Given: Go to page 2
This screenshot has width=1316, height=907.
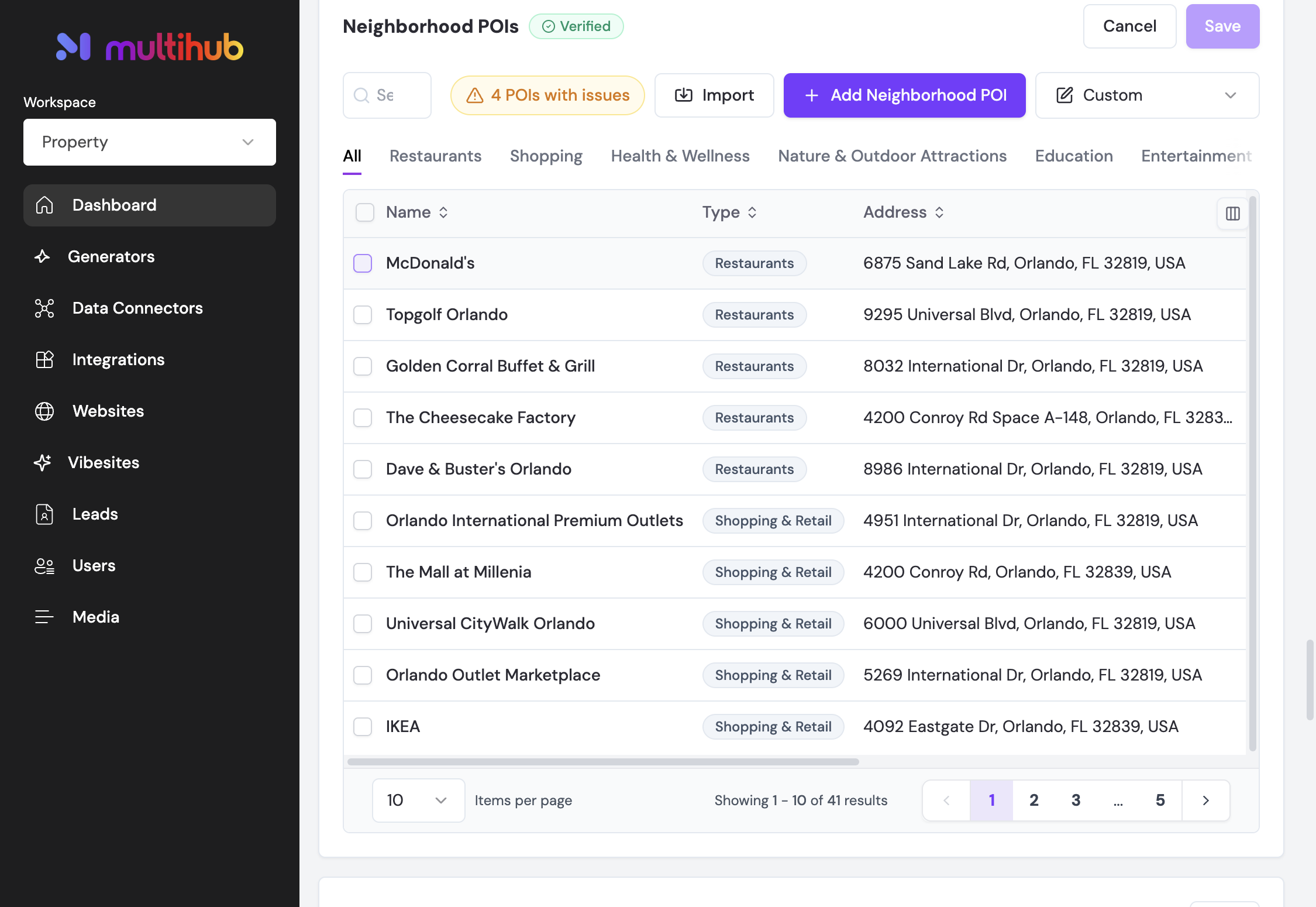Looking at the screenshot, I should point(1033,800).
